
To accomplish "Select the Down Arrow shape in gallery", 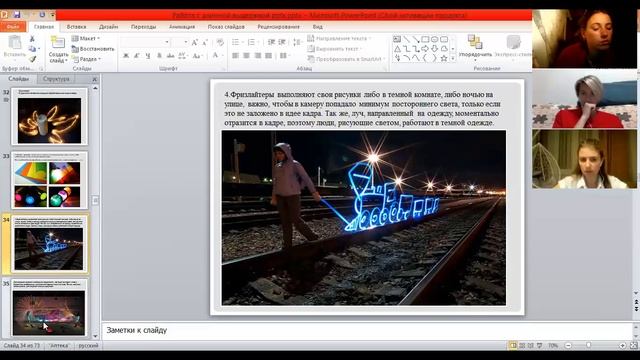I will 434,49.
